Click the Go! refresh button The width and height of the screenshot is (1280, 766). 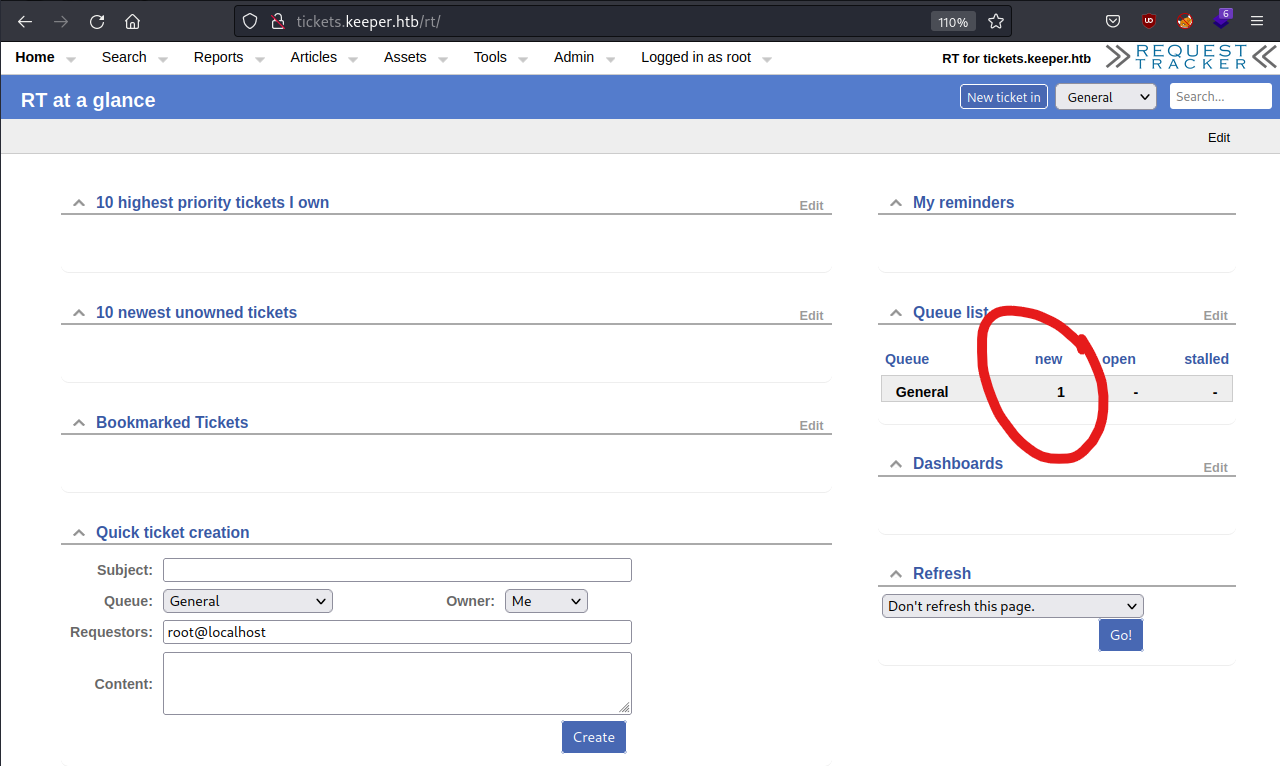coord(1121,635)
